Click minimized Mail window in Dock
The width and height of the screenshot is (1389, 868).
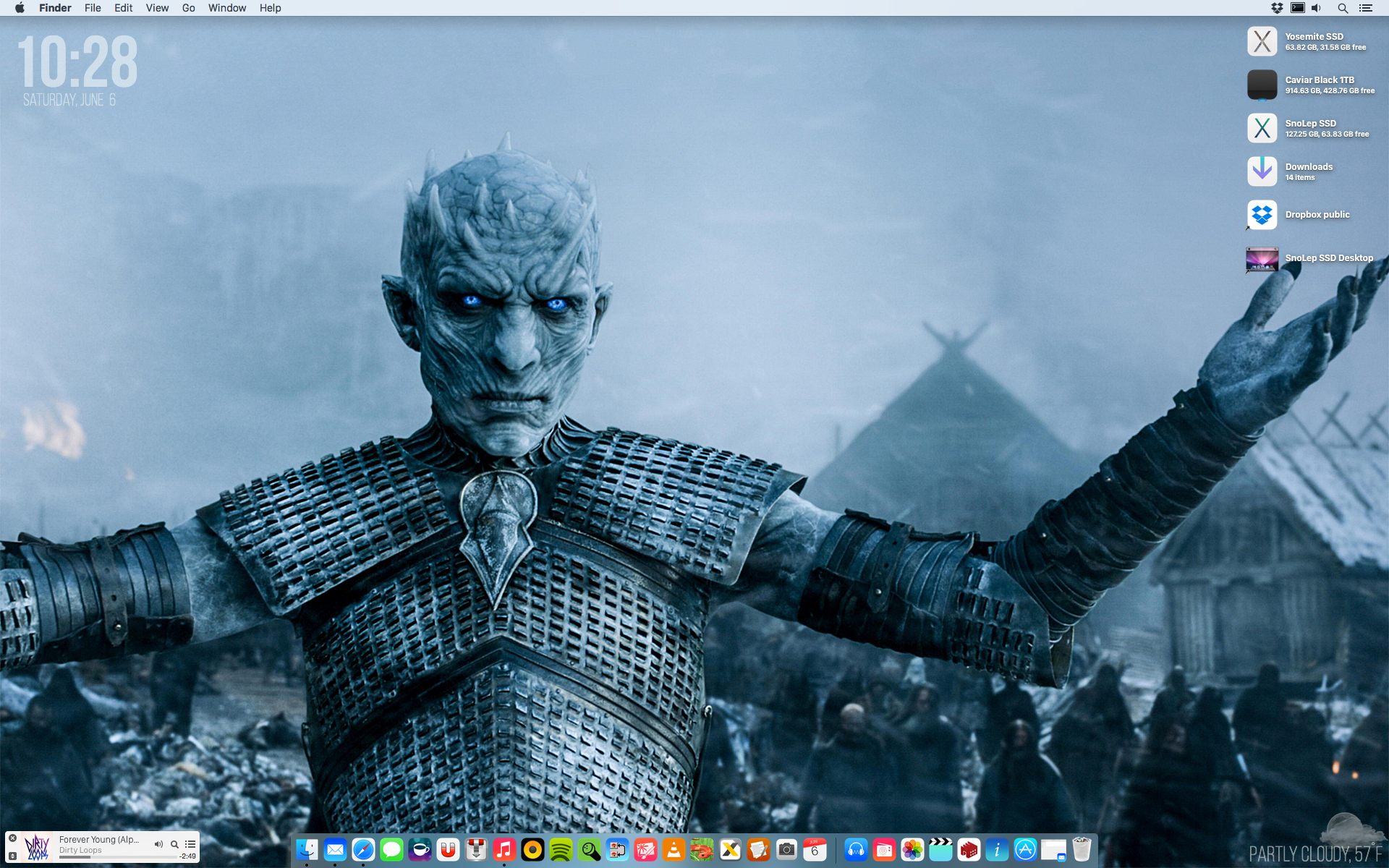[1053, 849]
